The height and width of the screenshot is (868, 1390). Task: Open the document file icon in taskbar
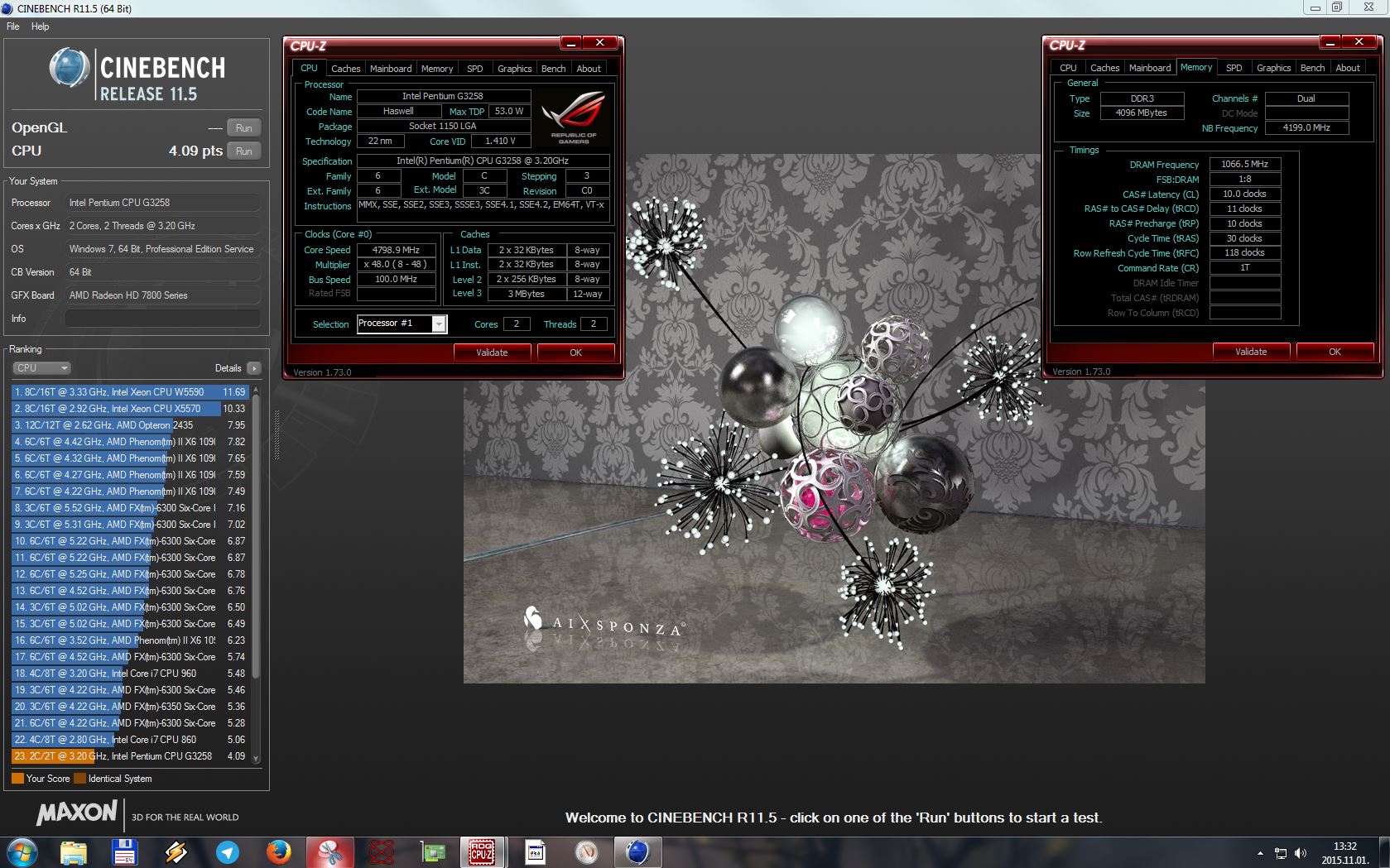(535, 851)
